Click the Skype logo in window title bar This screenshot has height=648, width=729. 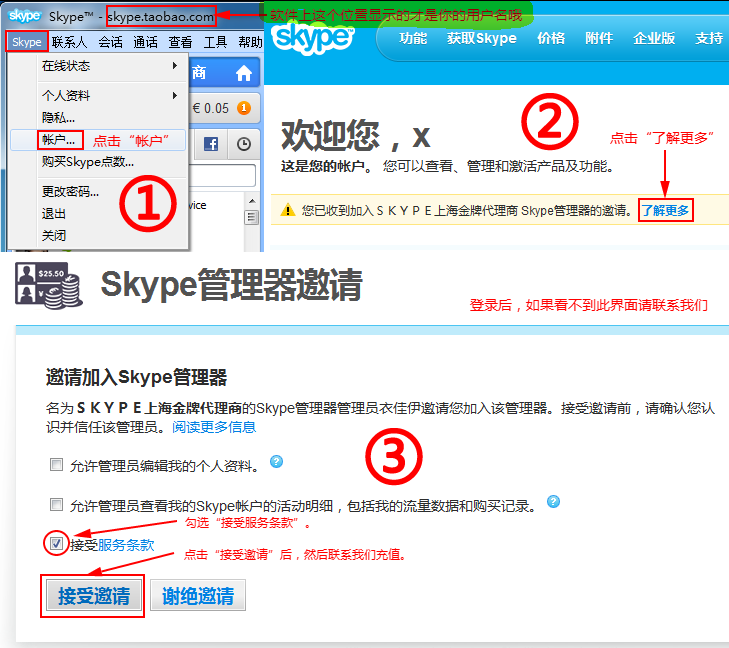[x=24, y=16]
